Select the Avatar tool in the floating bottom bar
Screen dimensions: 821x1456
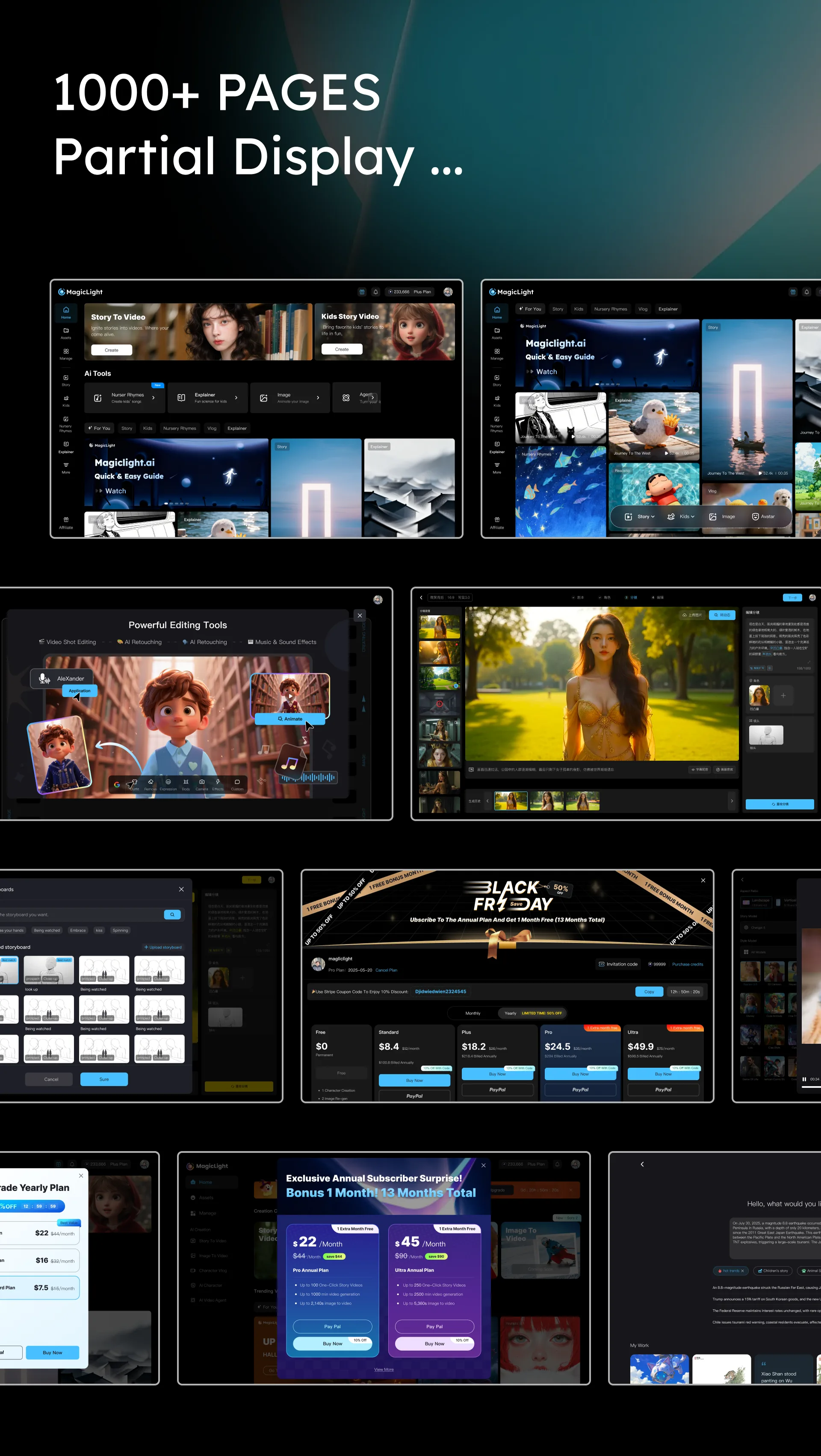pyautogui.click(x=763, y=516)
